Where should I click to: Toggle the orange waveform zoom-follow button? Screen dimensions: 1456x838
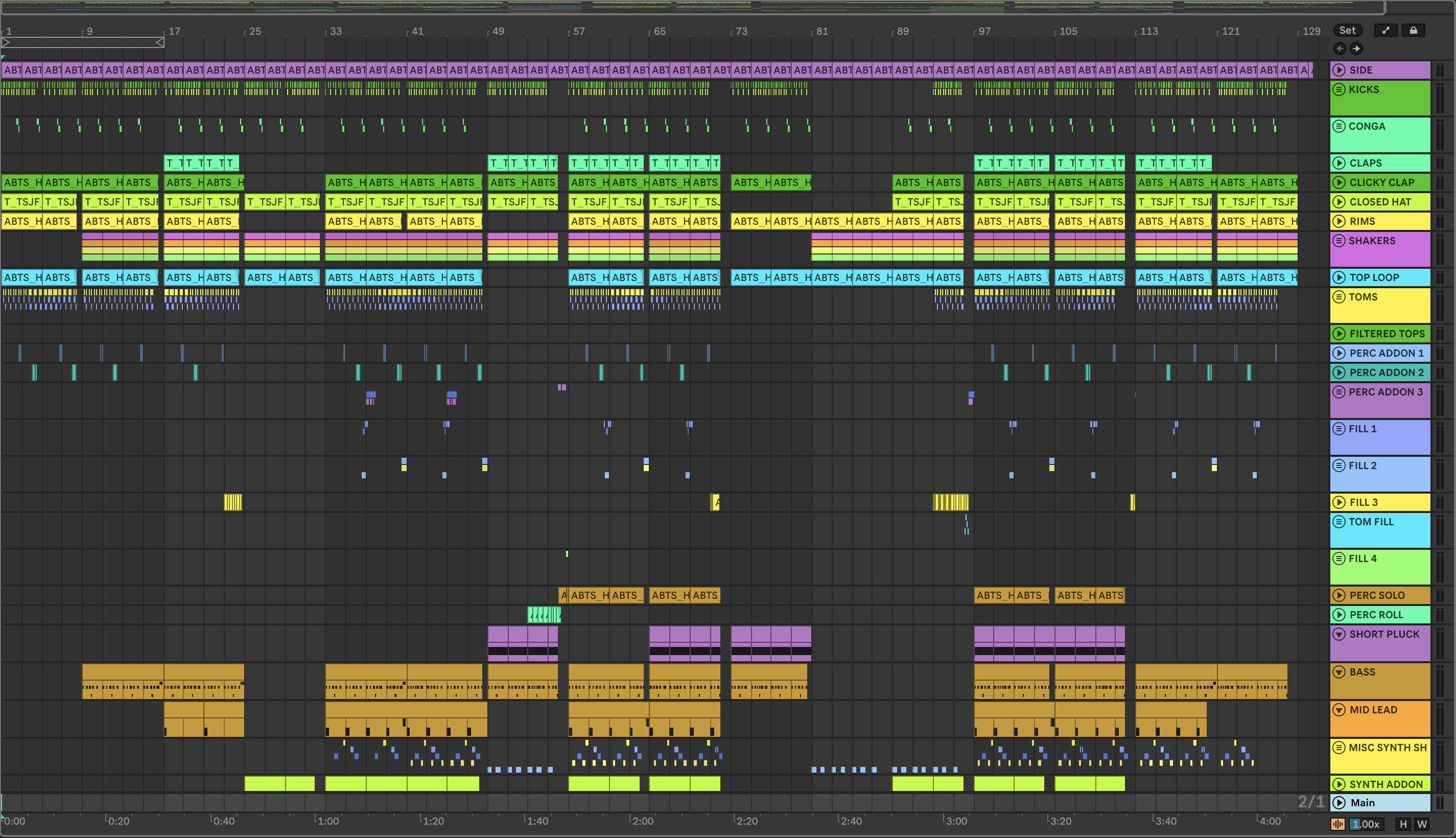1338,824
